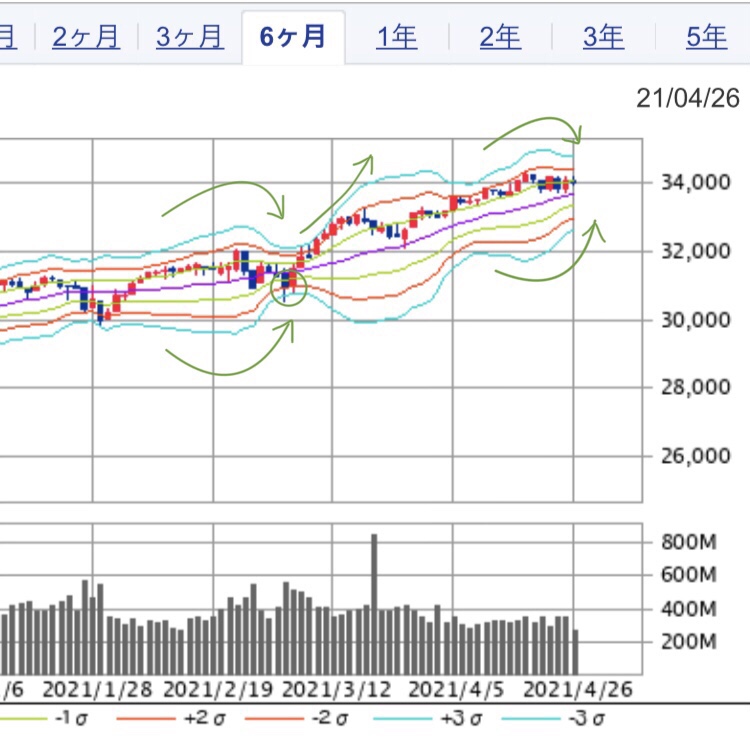750x756 pixels.
Task: Open the 5年 chart range
Action: (x=707, y=37)
